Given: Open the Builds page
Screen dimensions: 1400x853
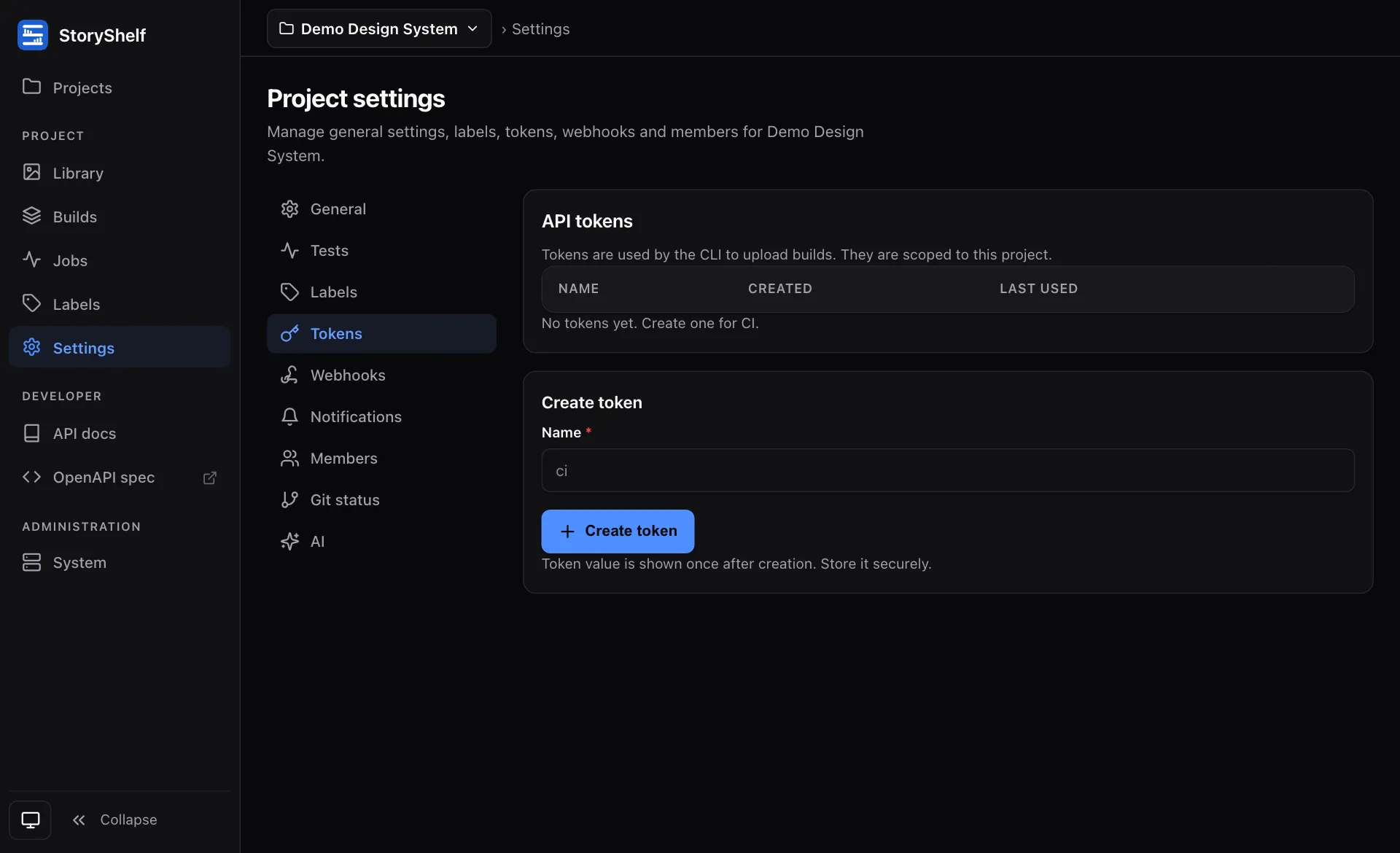Looking at the screenshot, I should pos(120,217).
